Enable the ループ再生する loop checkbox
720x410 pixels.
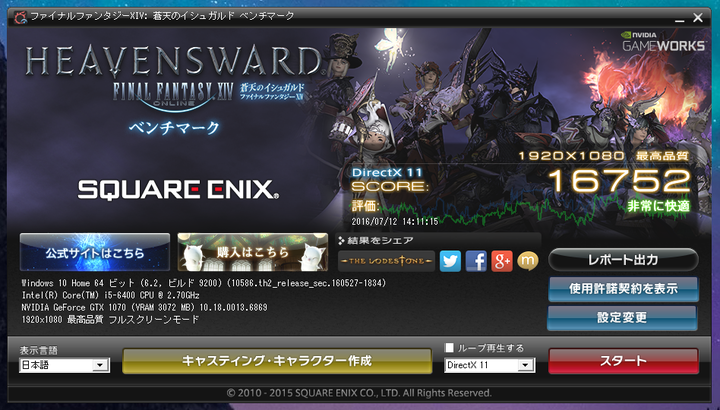tap(449, 348)
